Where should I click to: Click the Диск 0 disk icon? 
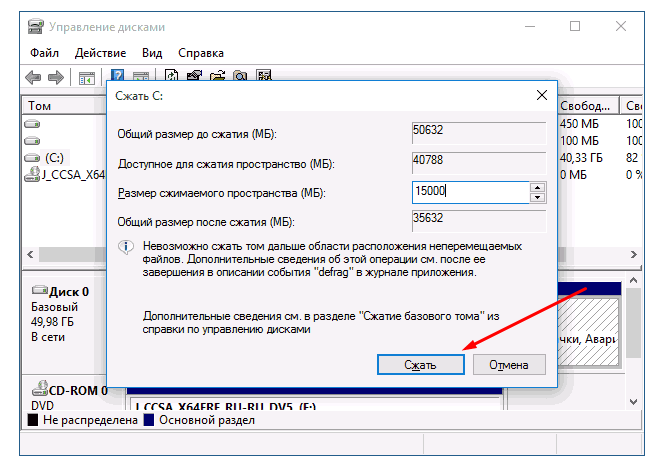pos(40,290)
